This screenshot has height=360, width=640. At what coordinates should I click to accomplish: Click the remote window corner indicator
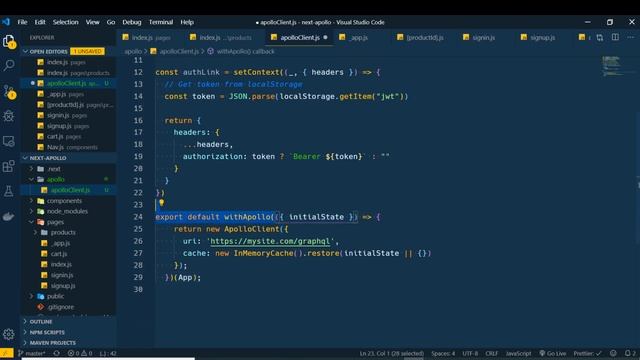point(7,353)
